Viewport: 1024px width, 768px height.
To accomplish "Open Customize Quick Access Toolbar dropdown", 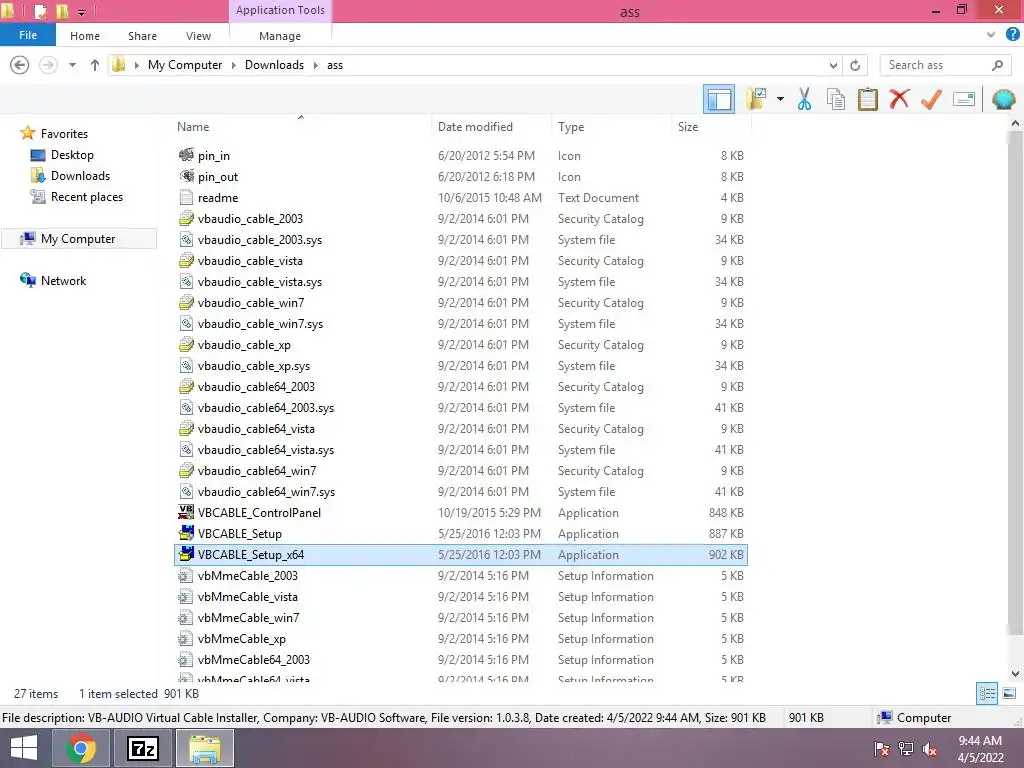I will 82,12.
